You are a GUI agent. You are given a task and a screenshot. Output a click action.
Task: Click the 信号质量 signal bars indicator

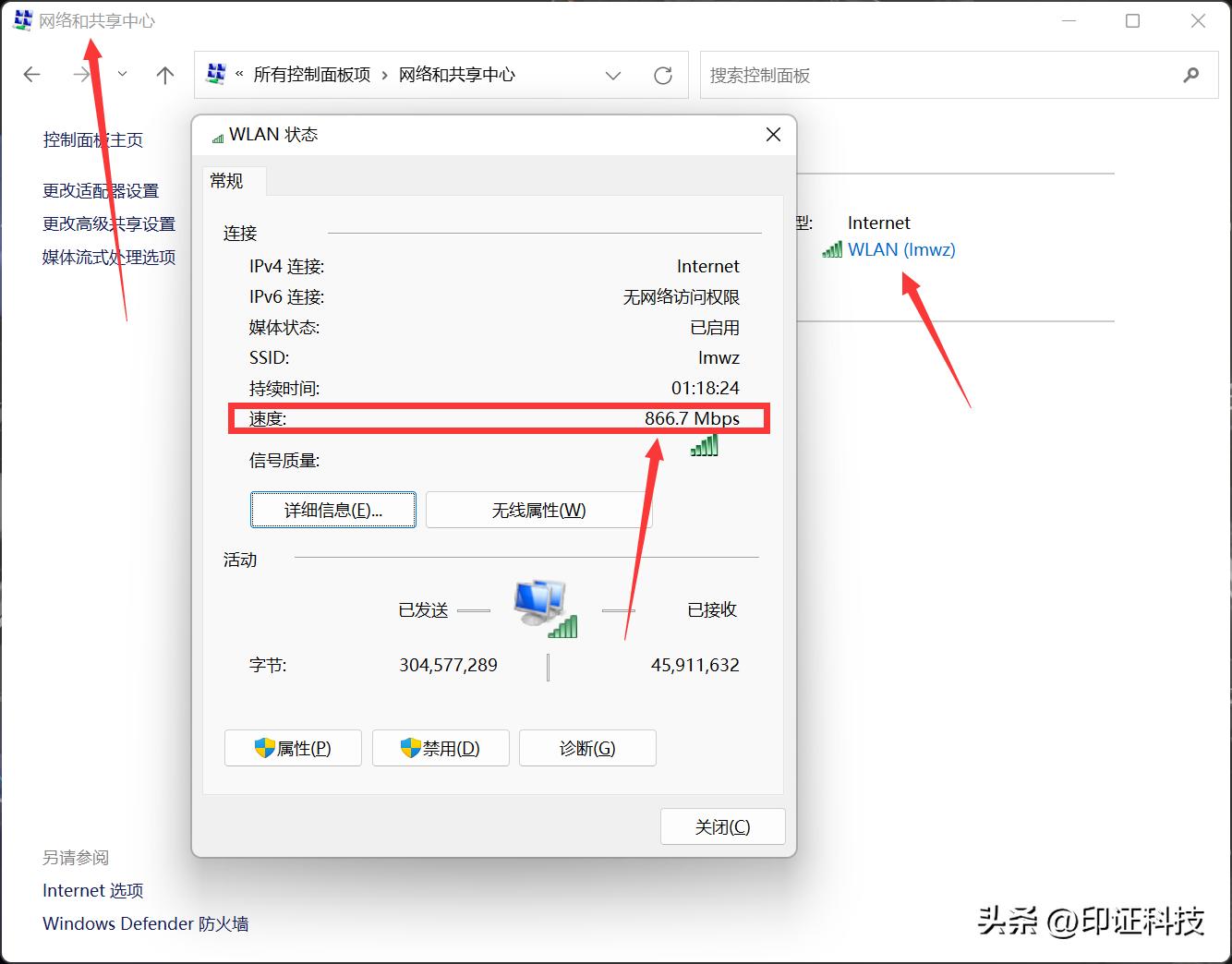[x=705, y=445]
